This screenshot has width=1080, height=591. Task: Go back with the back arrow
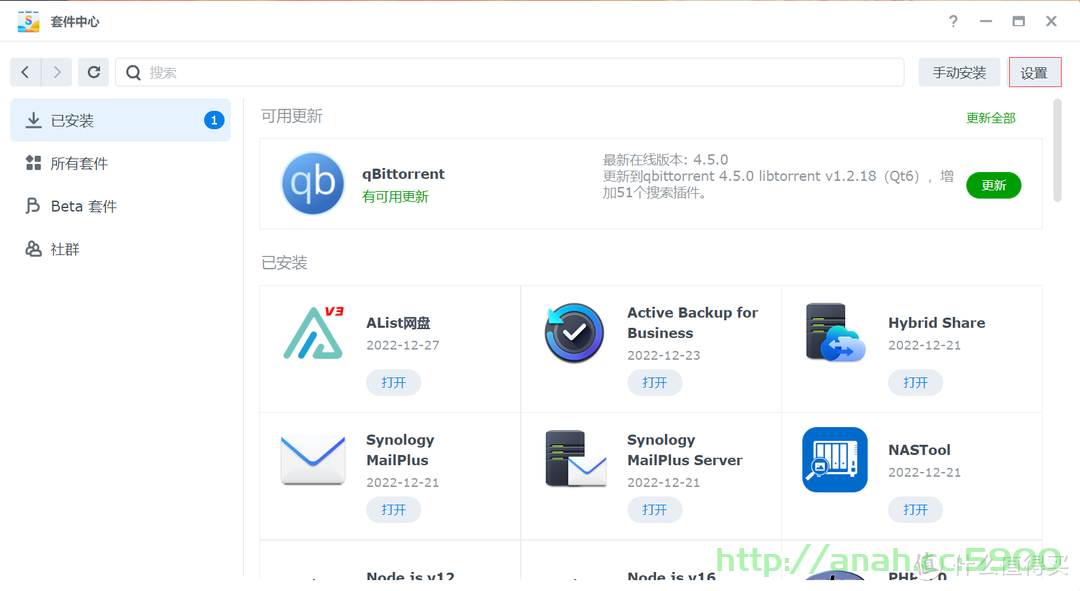[x=25, y=72]
